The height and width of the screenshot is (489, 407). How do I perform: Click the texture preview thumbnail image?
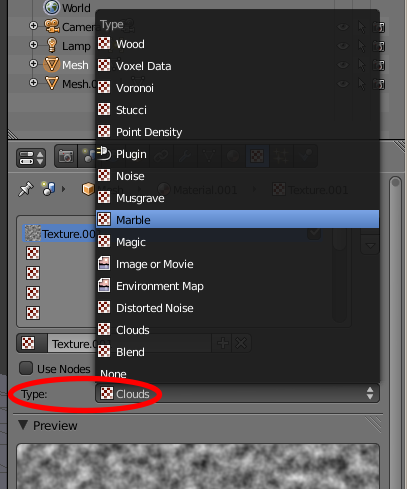coord(198,466)
